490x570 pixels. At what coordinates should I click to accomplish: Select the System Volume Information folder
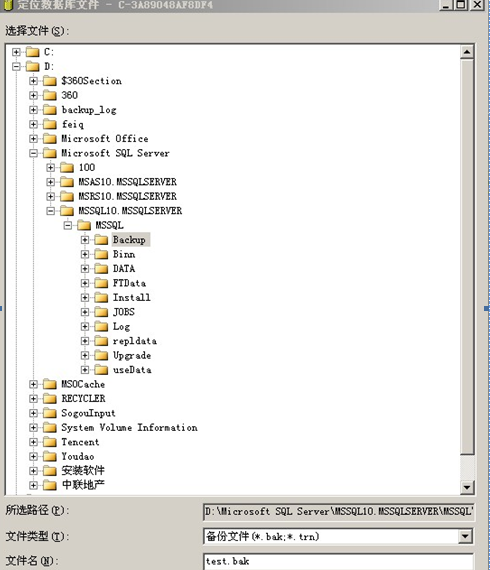click(x=129, y=428)
